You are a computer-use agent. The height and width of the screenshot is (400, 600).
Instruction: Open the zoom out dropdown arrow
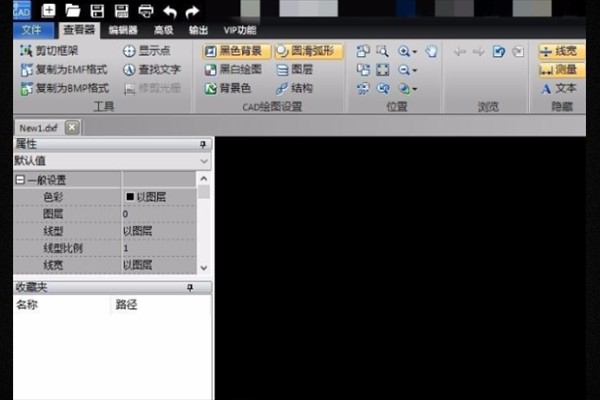(x=415, y=70)
